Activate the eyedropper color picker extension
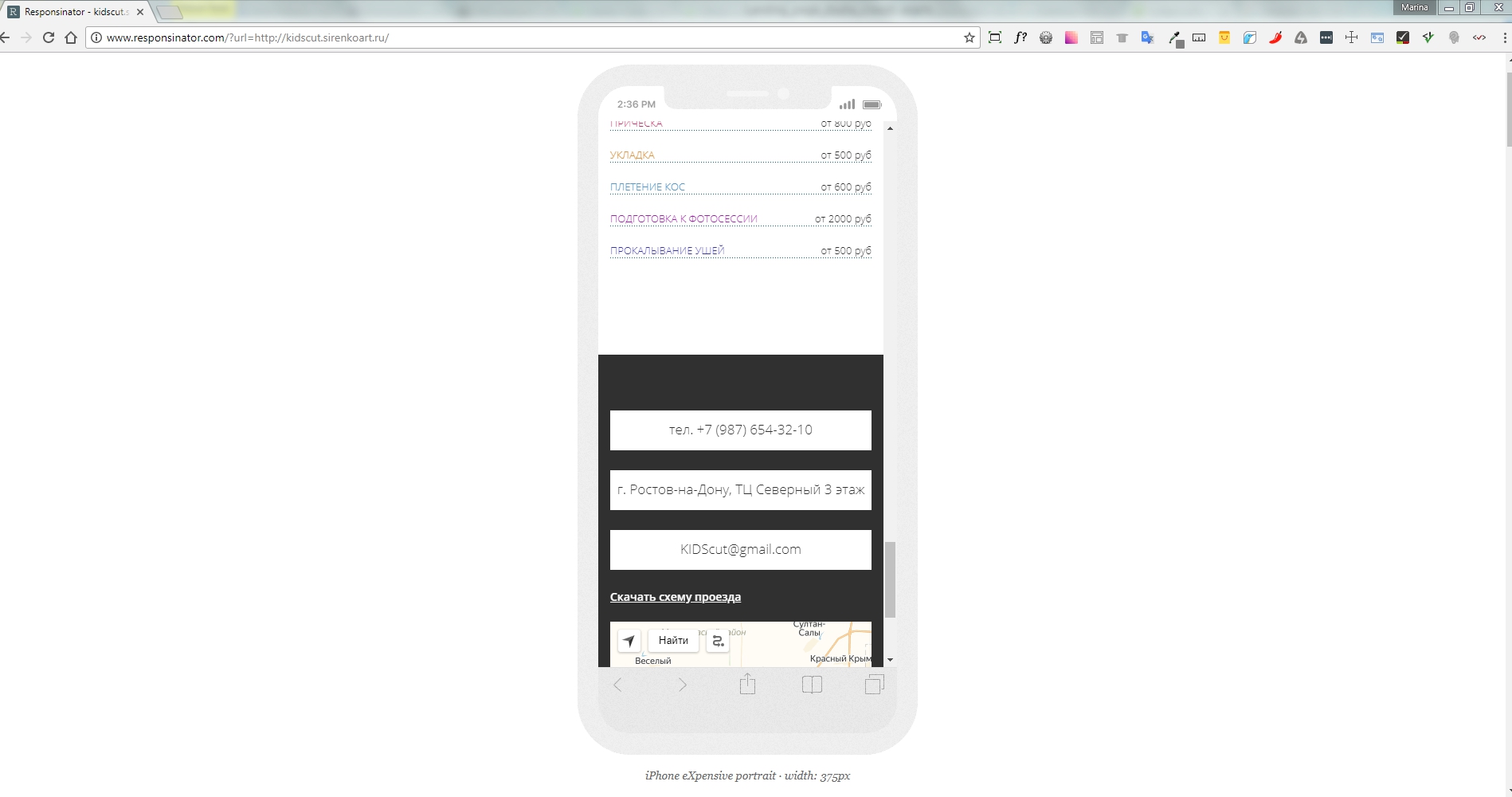Image resolution: width=1512 pixels, height=797 pixels. click(x=1174, y=38)
